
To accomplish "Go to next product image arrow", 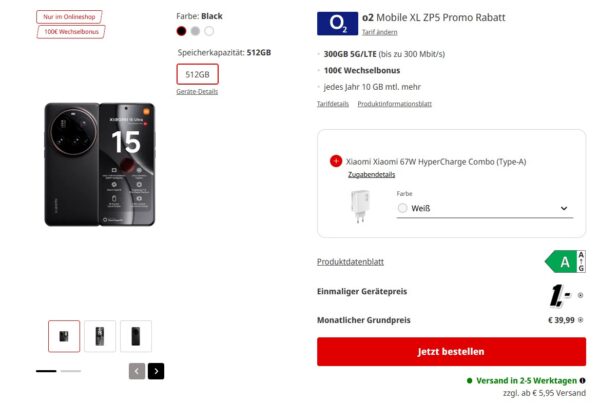I will [x=156, y=371].
